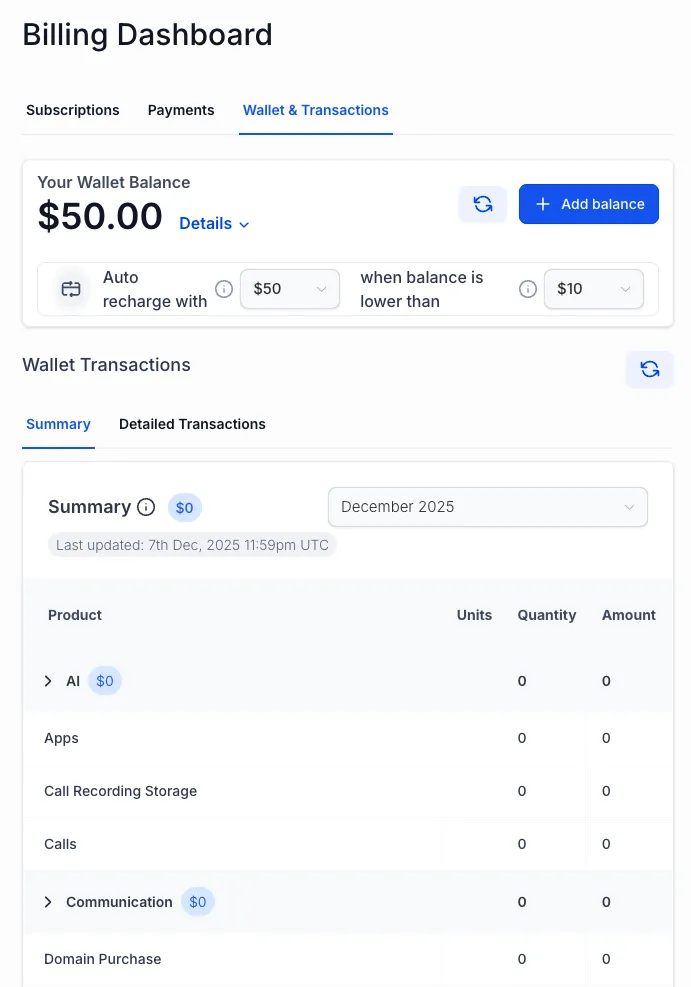This screenshot has height=987, width=691.
Task: Click the auto recharge icon
Action: point(71,289)
